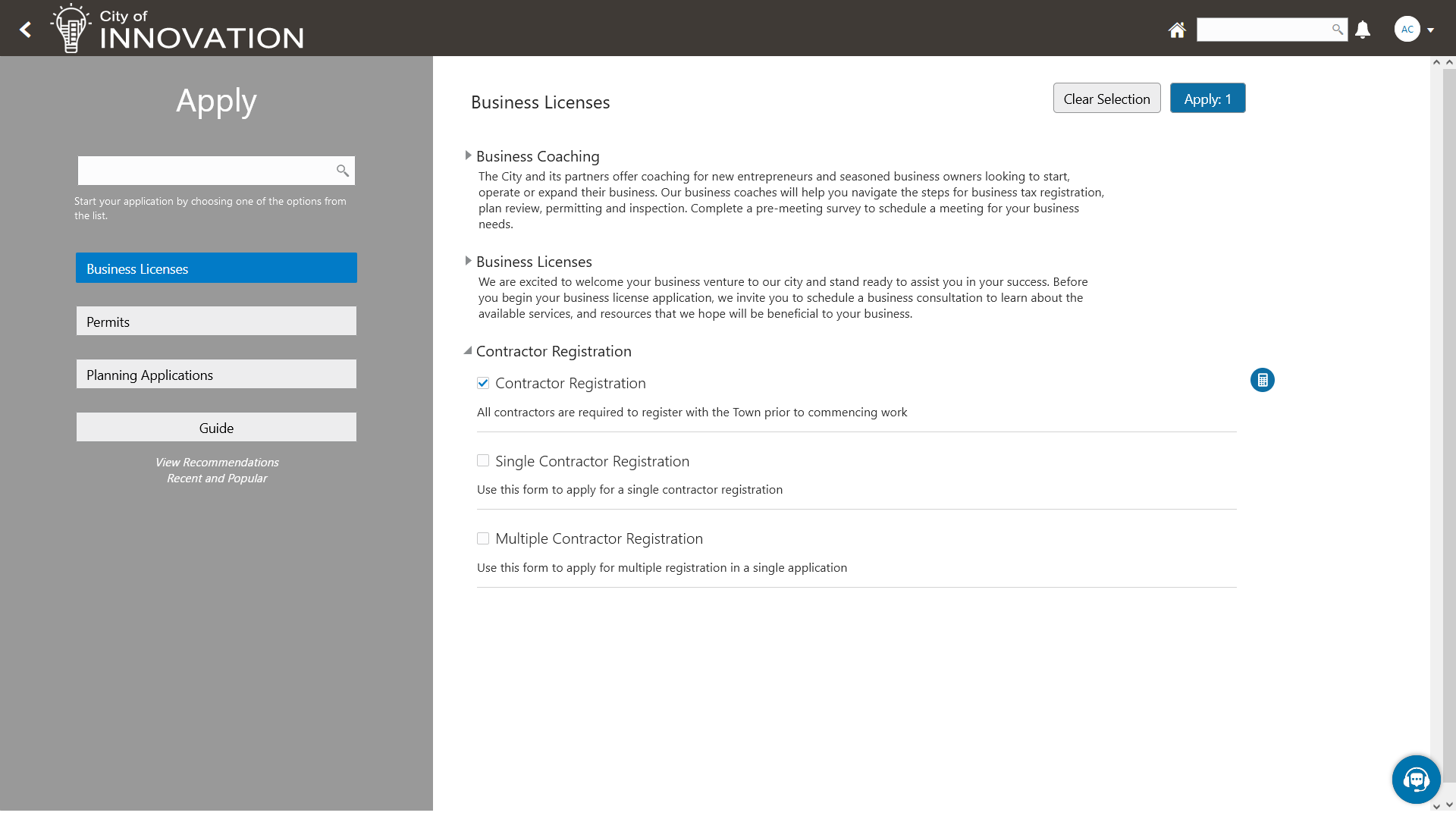Enable the Single Contractor Registration checkbox
The width and height of the screenshot is (1456, 819).
pyautogui.click(x=483, y=460)
